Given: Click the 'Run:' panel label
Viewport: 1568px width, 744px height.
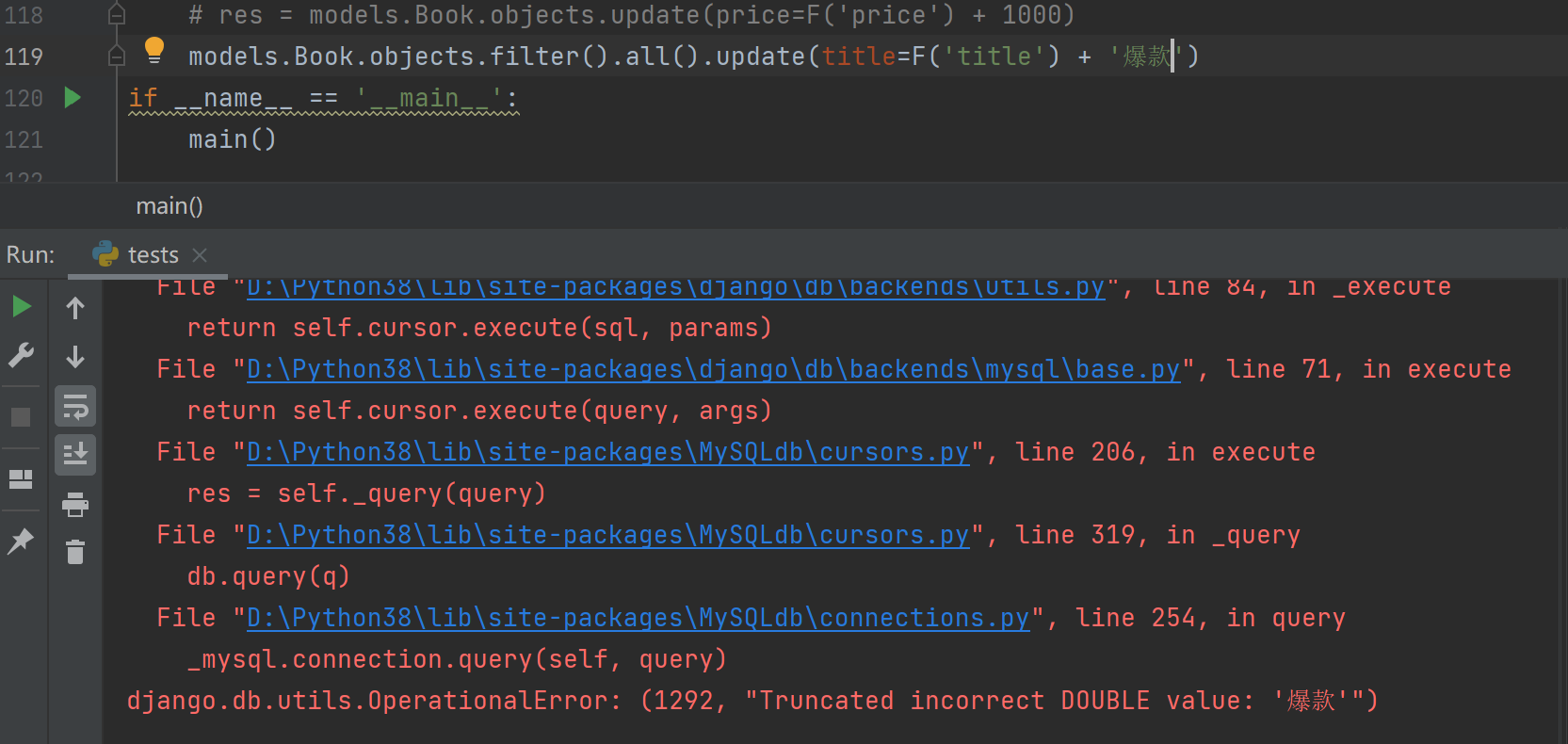Looking at the screenshot, I should click(30, 254).
